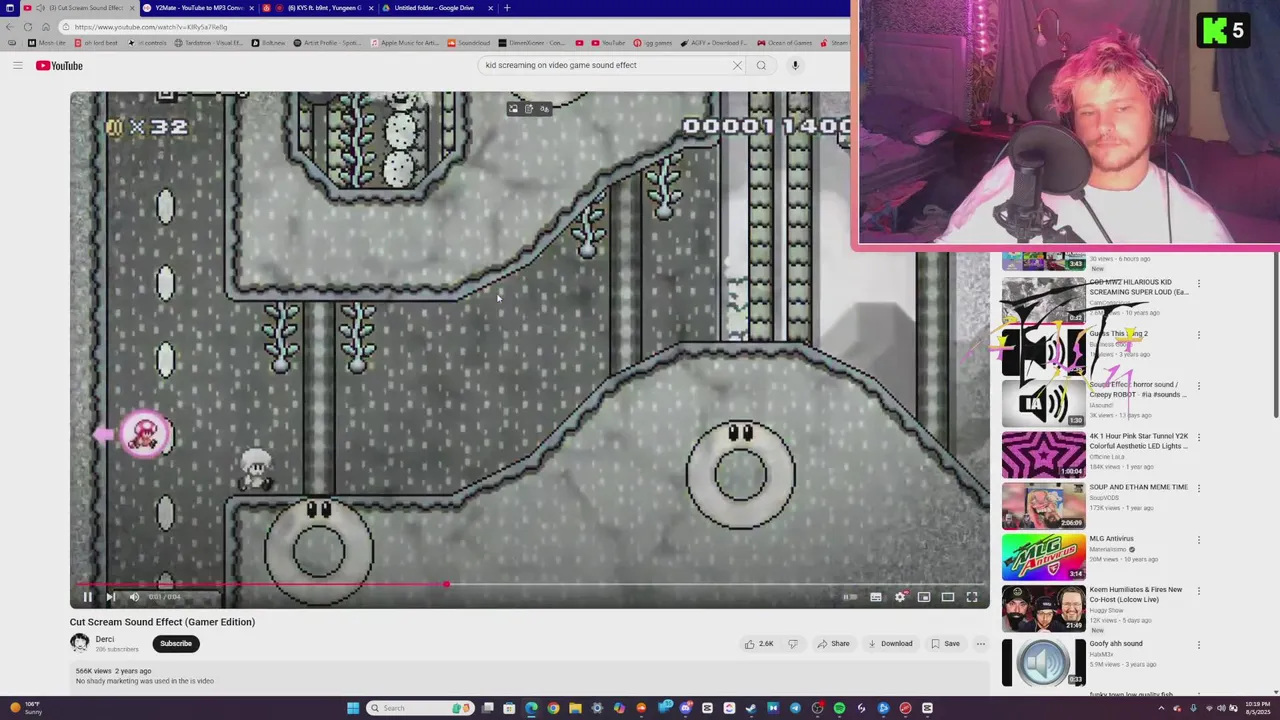Viewport: 1280px width, 720px height.
Task: Open Derci channel name link
Action: point(105,639)
